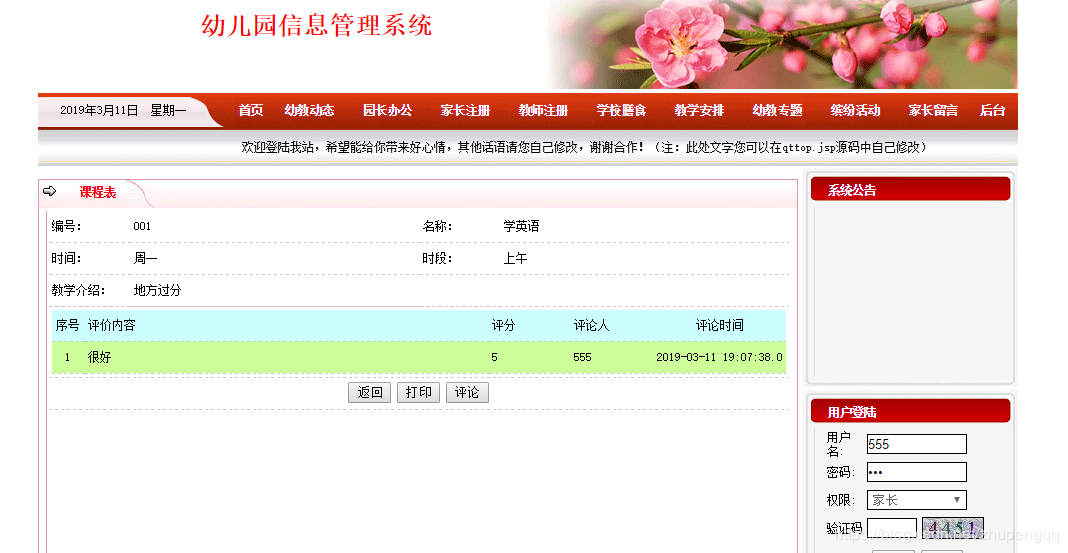This screenshot has width=1068, height=553.
Task: Click the captcha verification image
Action: [952, 528]
